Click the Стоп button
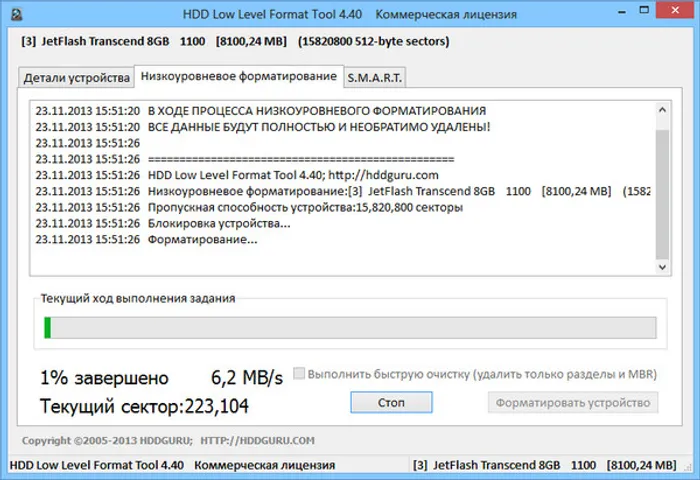The image size is (700, 480). [x=391, y=402]
